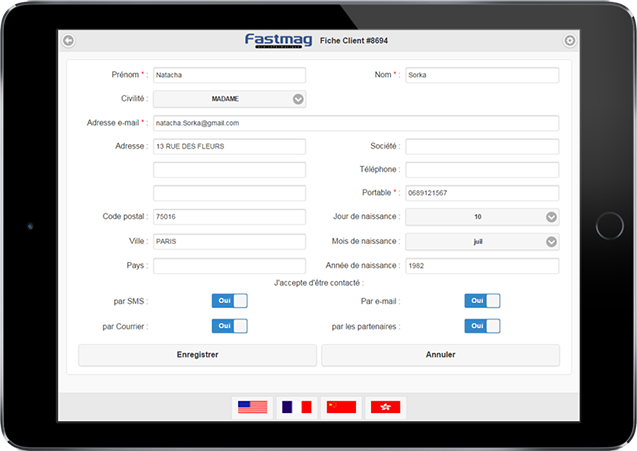Focus the Adresse e-mail input field
Screen dimensions: 637x451
tap(355, 123)
